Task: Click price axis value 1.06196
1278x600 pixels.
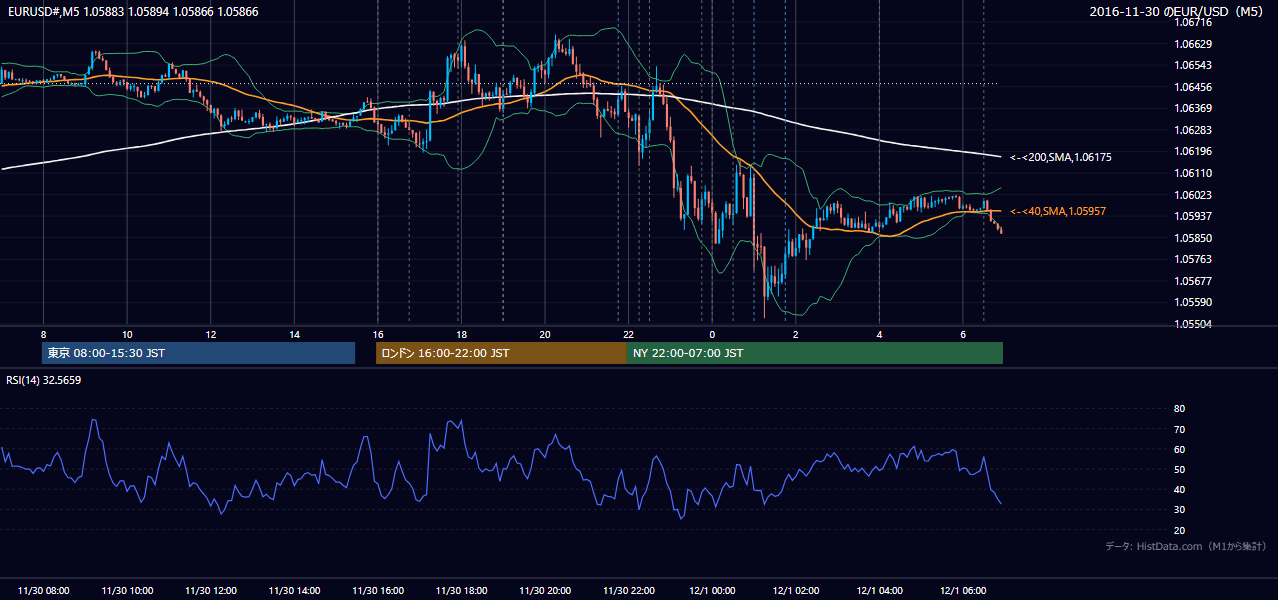Action: 1194,151
